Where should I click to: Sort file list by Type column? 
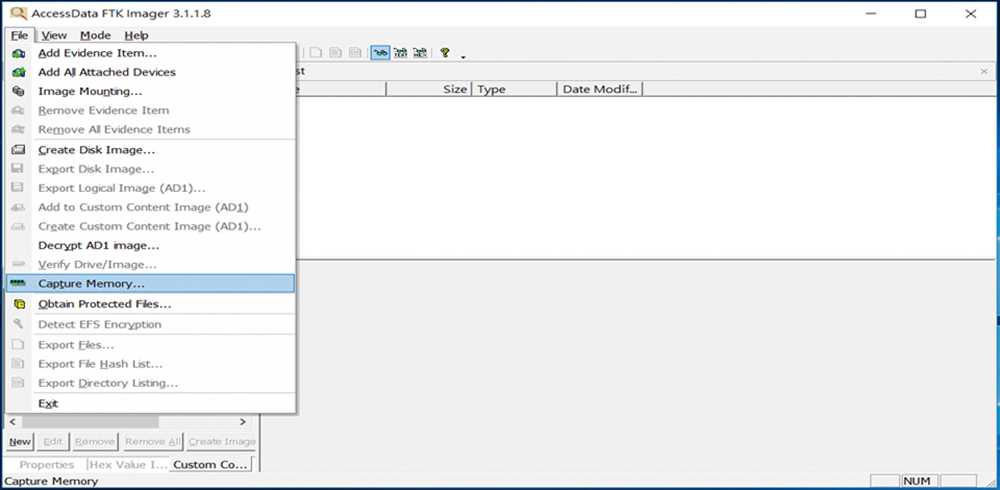[x=514, y=89]
